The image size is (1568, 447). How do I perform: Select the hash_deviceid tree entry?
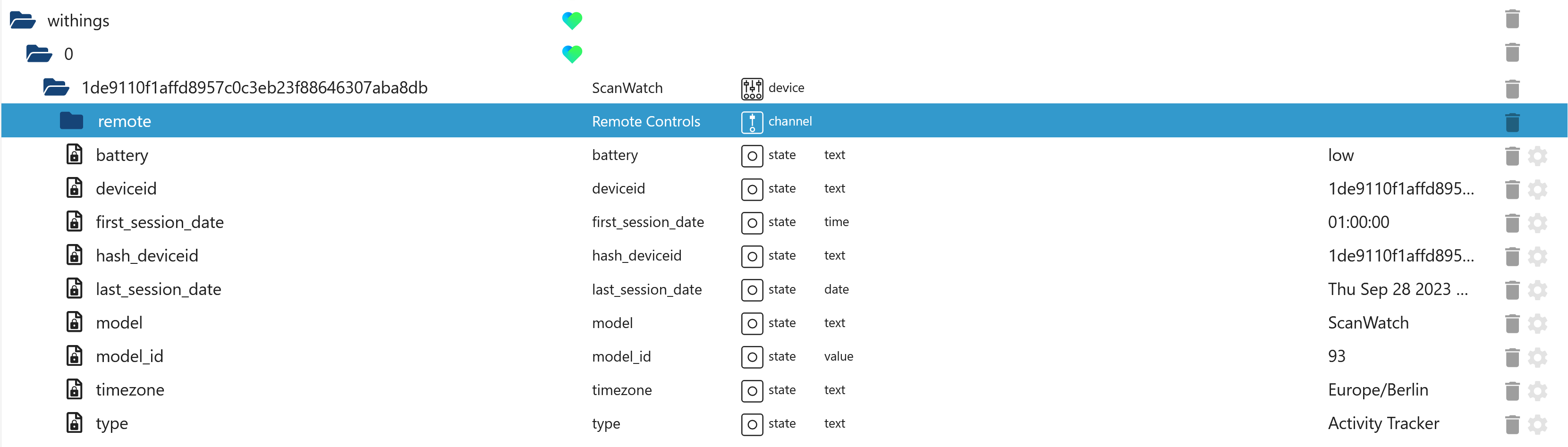coord(147,256)
